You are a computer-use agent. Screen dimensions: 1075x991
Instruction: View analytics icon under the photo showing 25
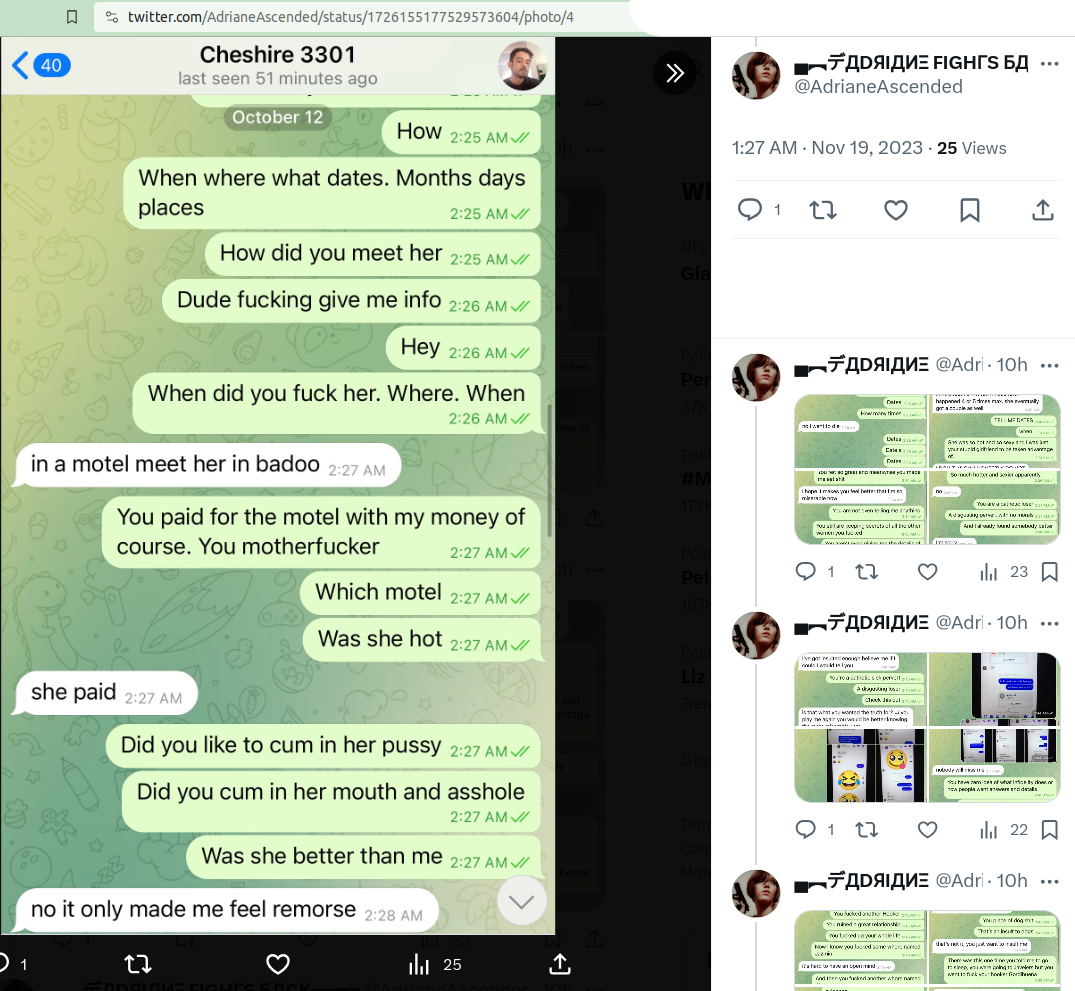coord(418,965)
